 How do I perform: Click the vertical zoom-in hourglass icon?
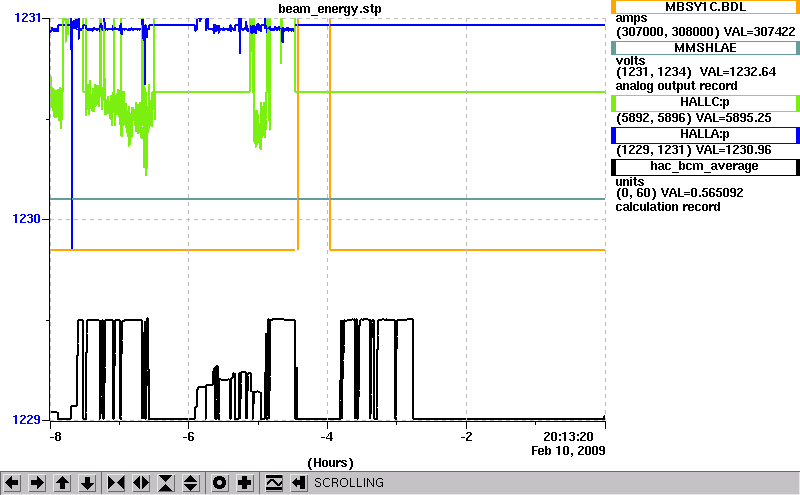[x=166, y=483]
